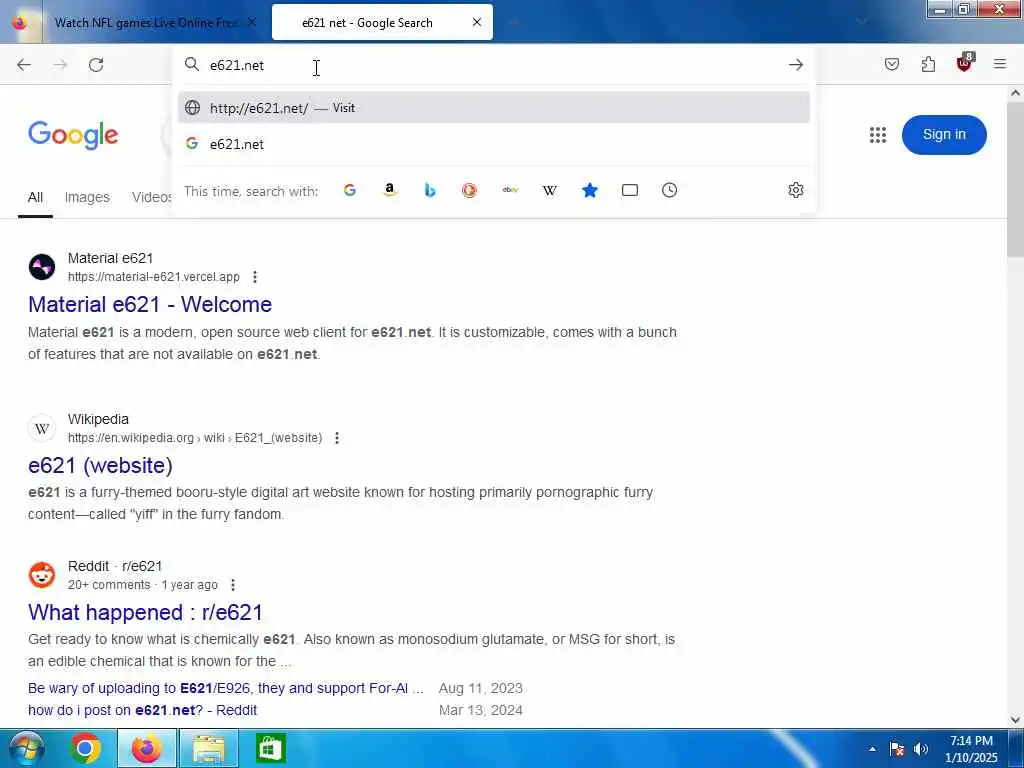This screenshot has width=1024, height=768.
Task: Open search settings gear icon
Action: pyautogui.click(x=795, y=190)
